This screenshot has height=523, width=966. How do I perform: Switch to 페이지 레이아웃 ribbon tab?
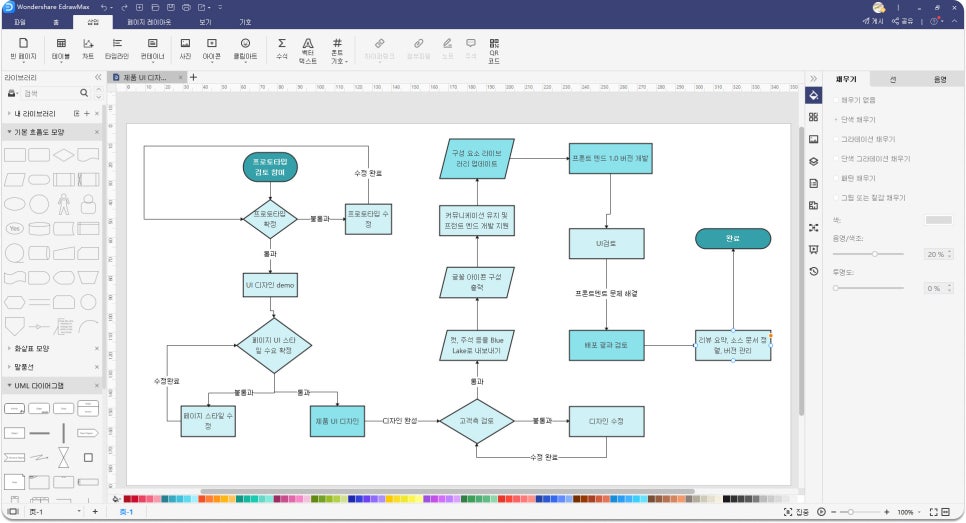149,22
